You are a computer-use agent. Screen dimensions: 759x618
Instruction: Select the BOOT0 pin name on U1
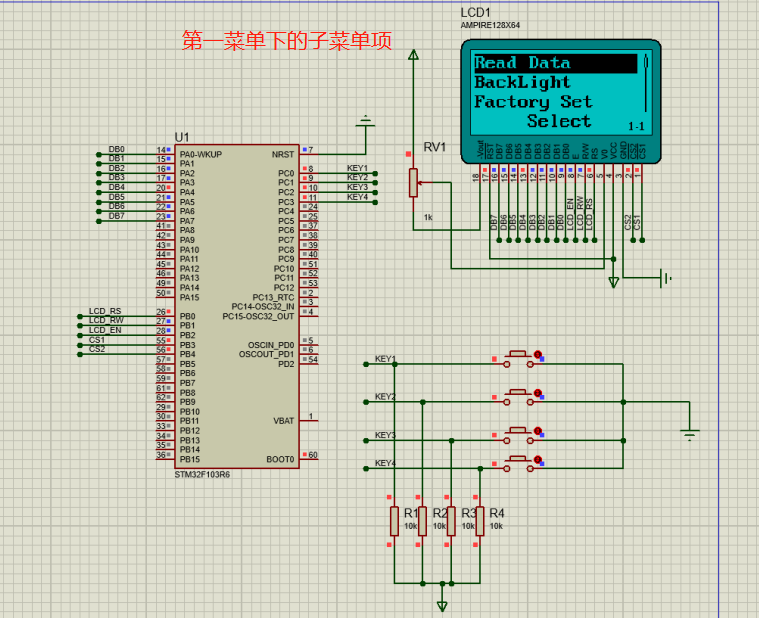click(280, 459)
